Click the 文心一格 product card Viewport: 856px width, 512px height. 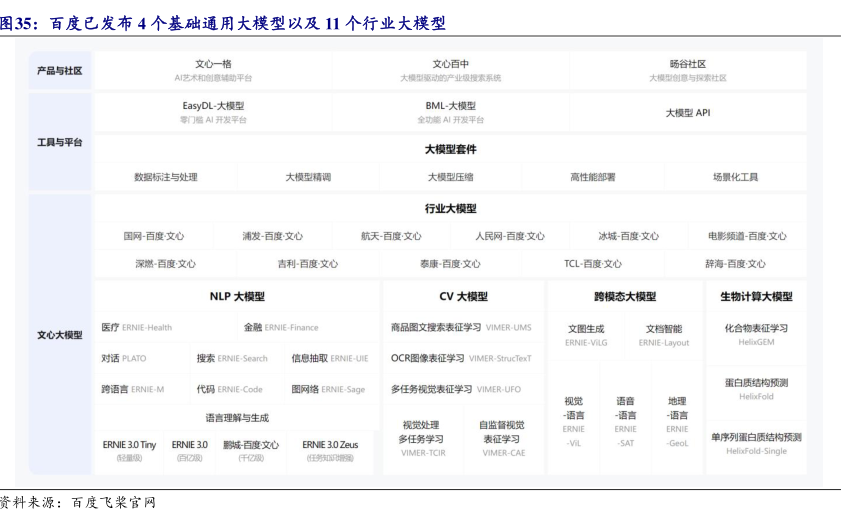tap(213, 70)
